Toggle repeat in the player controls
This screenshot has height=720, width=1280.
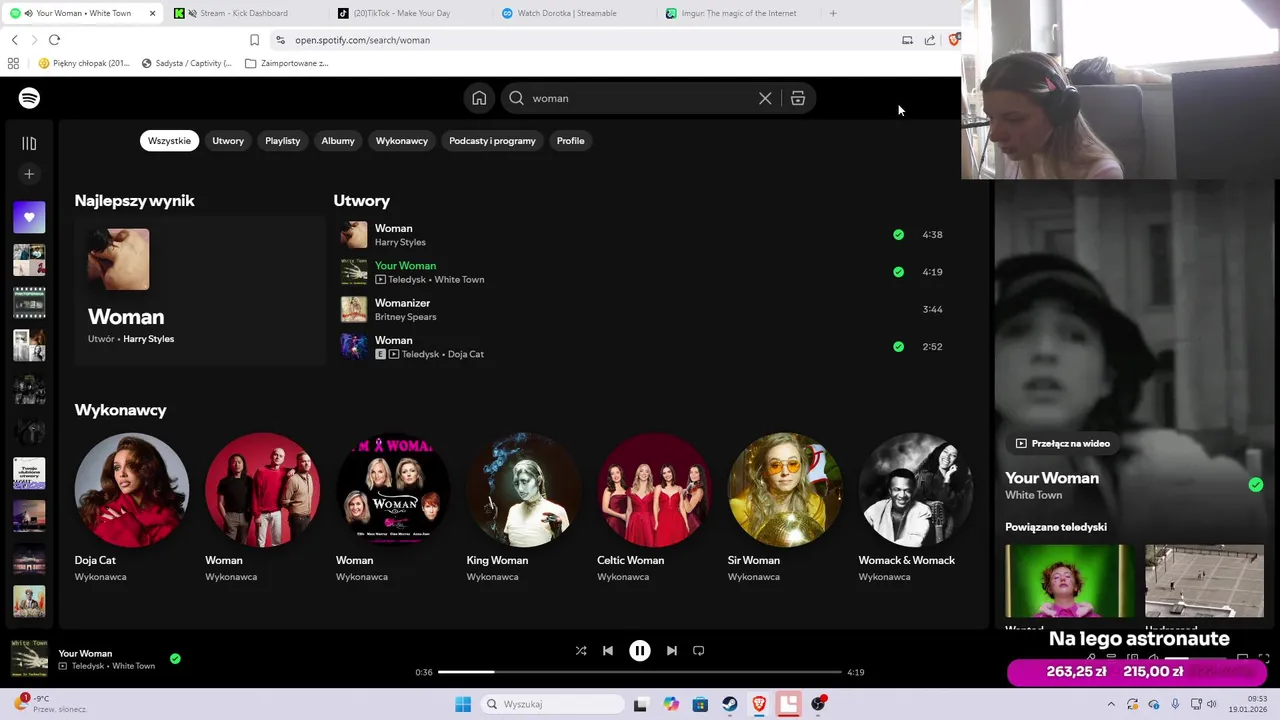click(699, 650)
